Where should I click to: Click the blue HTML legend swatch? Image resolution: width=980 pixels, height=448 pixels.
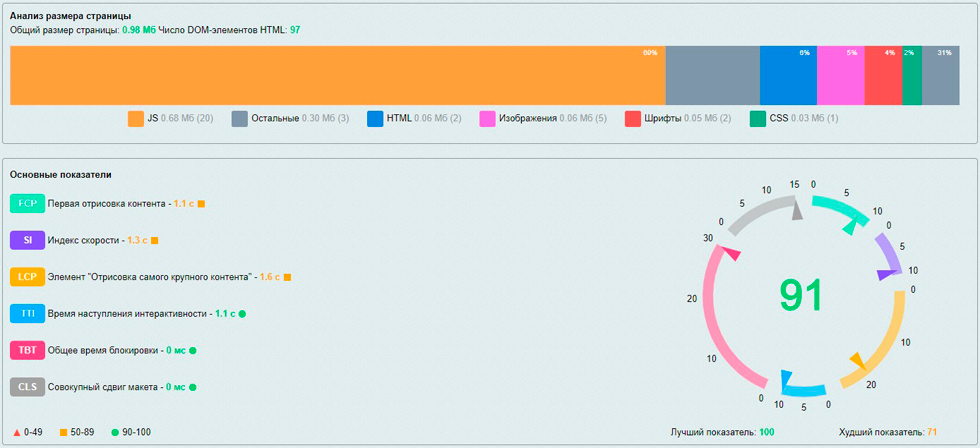(375, 119)
